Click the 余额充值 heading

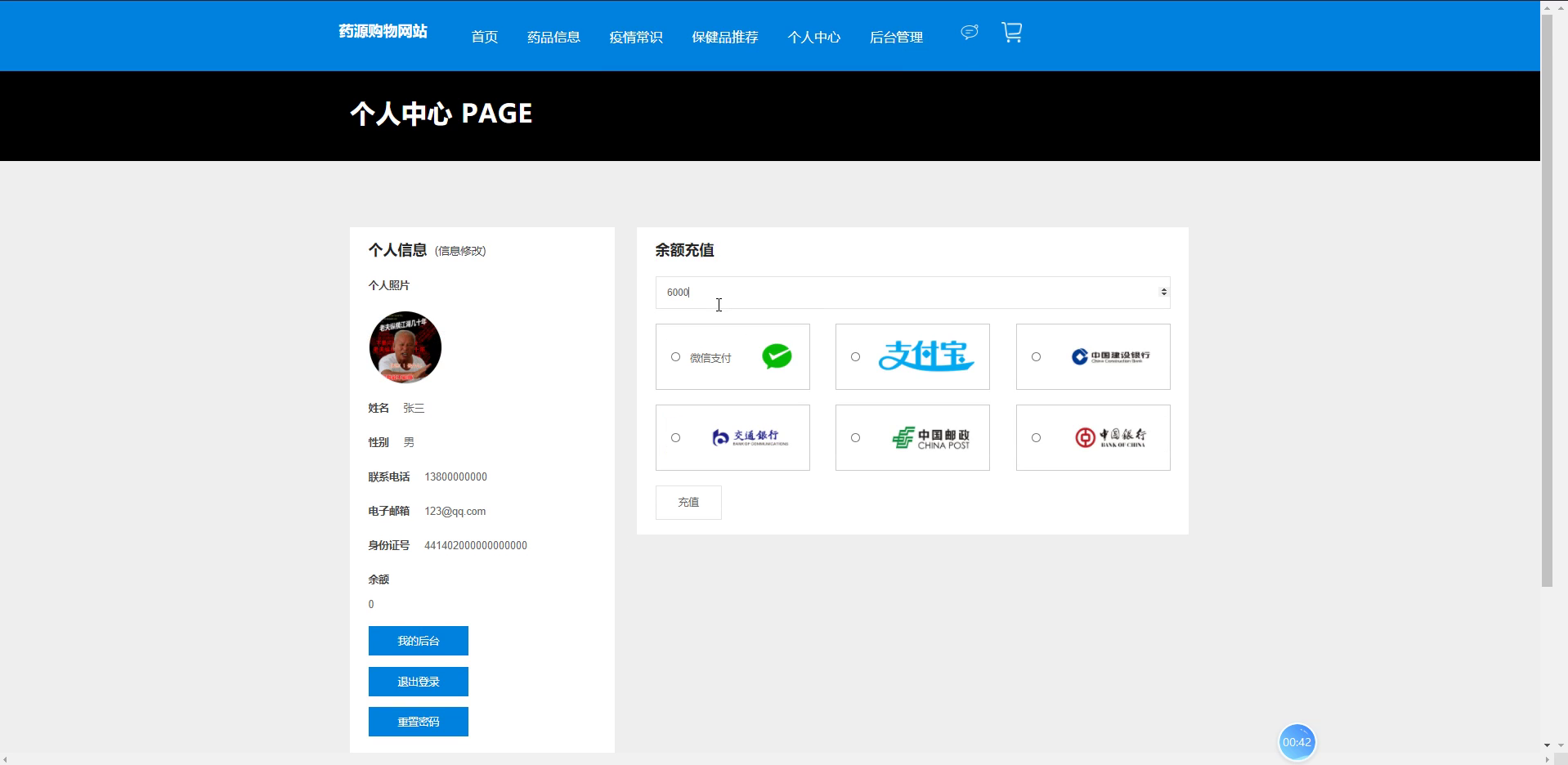pos(684,250)
